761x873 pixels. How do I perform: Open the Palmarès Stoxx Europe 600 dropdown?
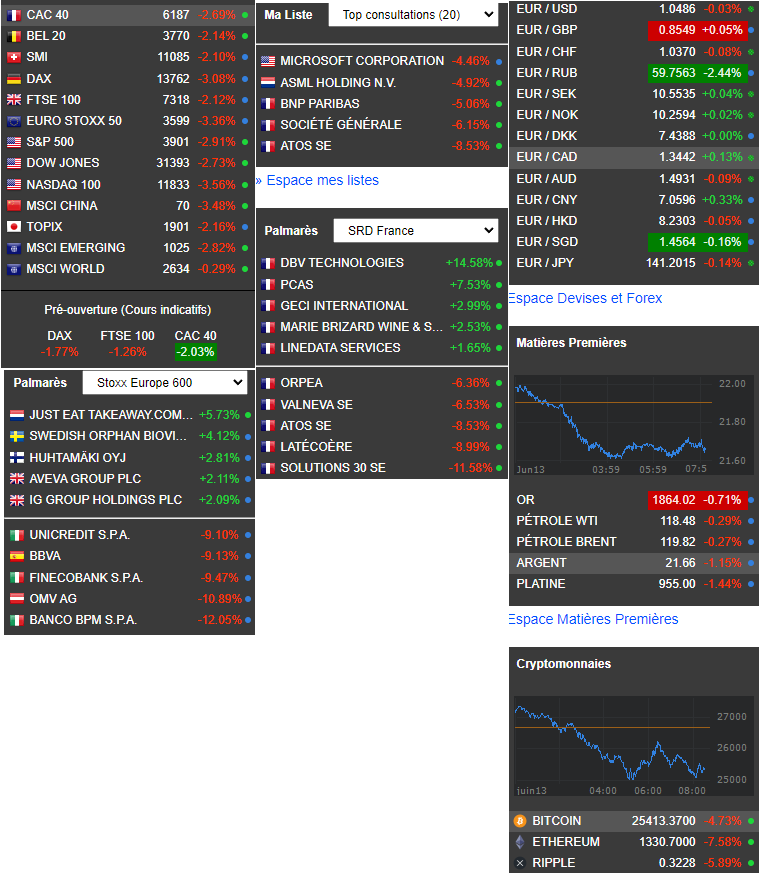tap(165, 382)
